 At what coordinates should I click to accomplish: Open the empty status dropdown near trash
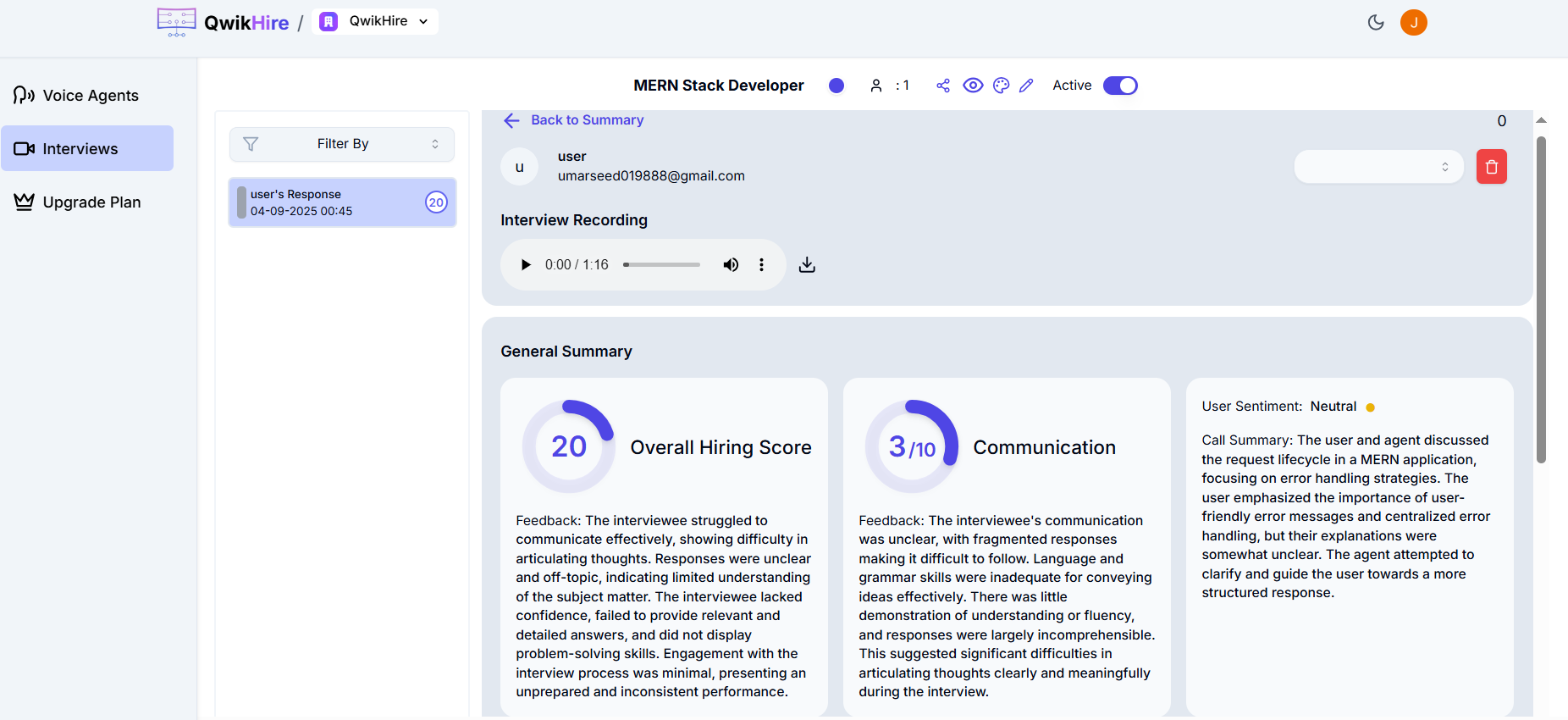tap(1378, 167)
